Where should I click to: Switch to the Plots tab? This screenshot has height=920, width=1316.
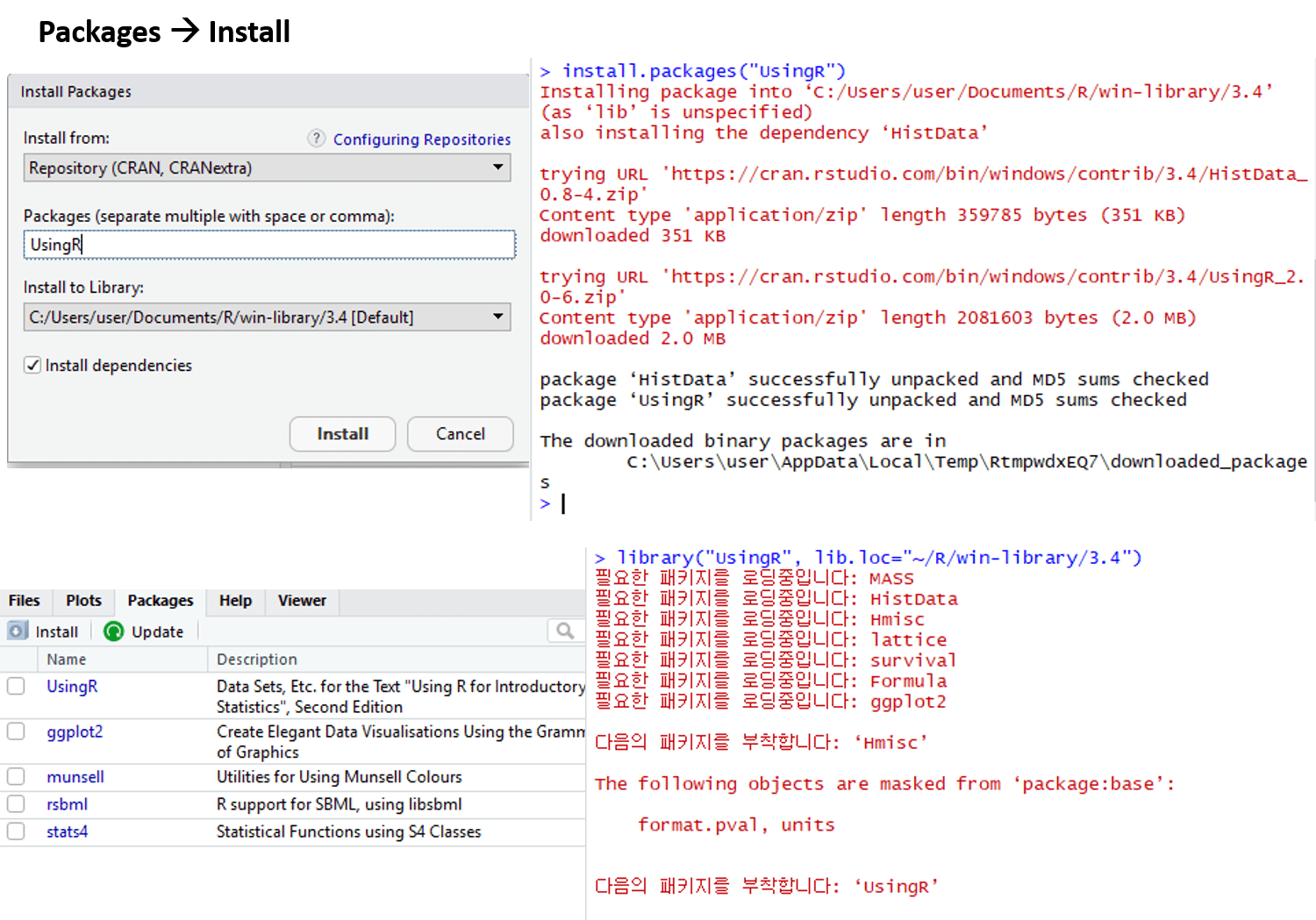pyautogui.click(x=82, y=601)
